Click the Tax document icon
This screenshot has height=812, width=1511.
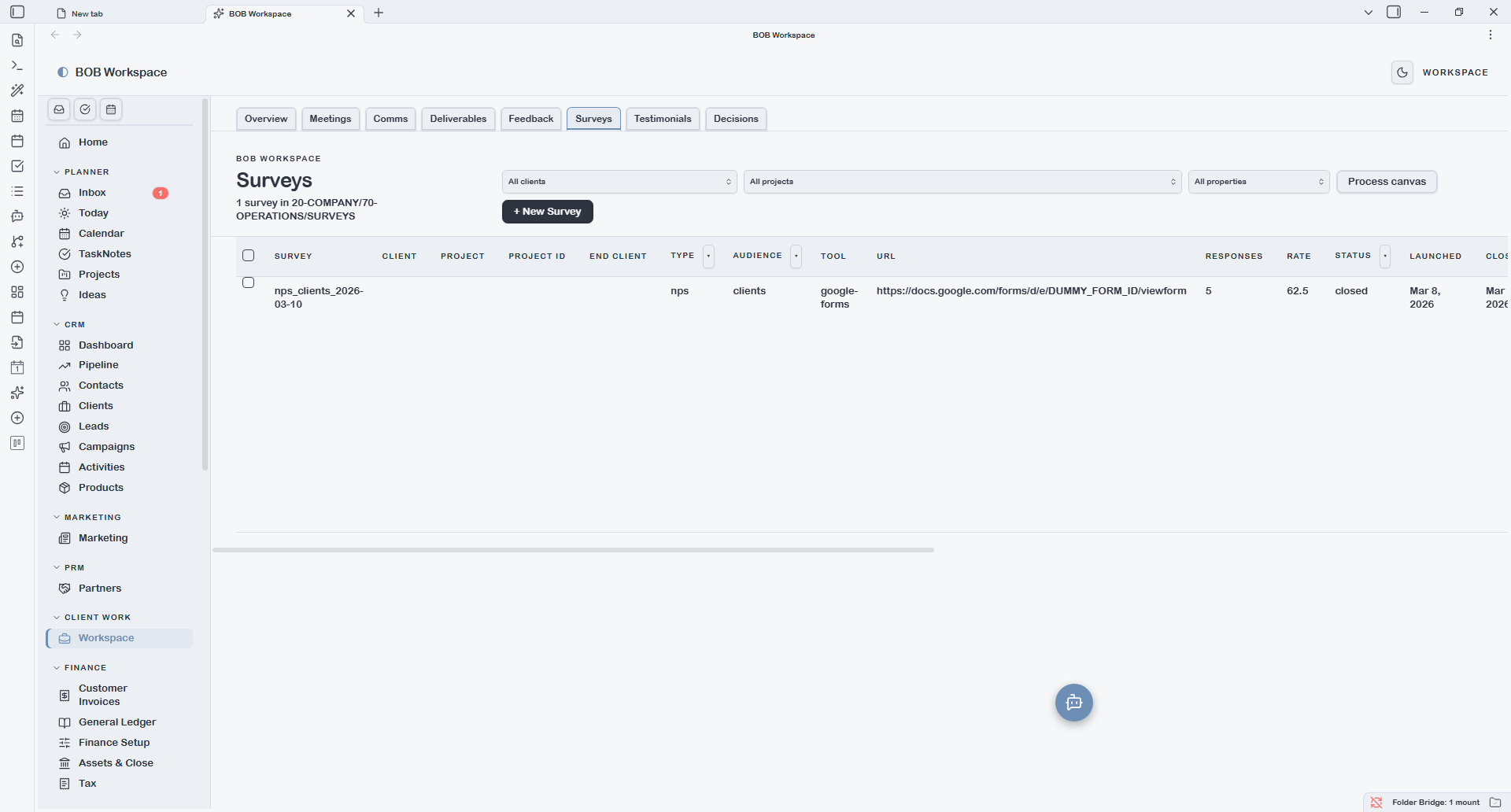click(65, 784)
